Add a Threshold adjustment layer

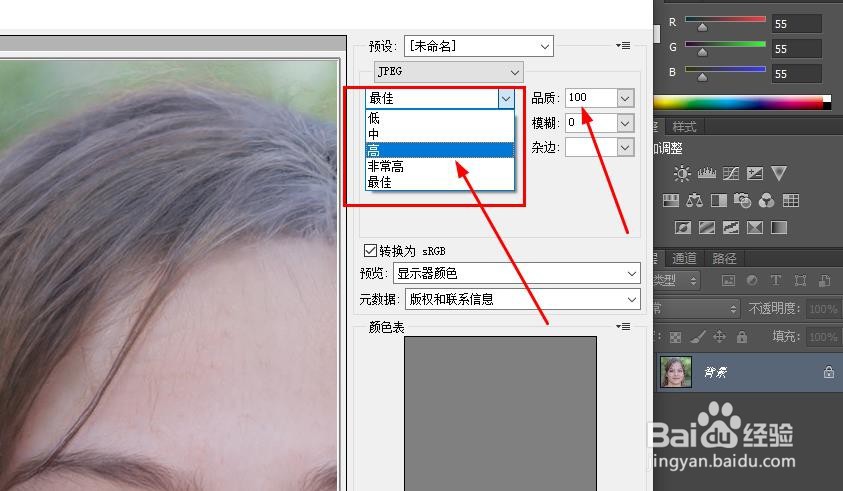pyautogui.click(x=731, y=227)
